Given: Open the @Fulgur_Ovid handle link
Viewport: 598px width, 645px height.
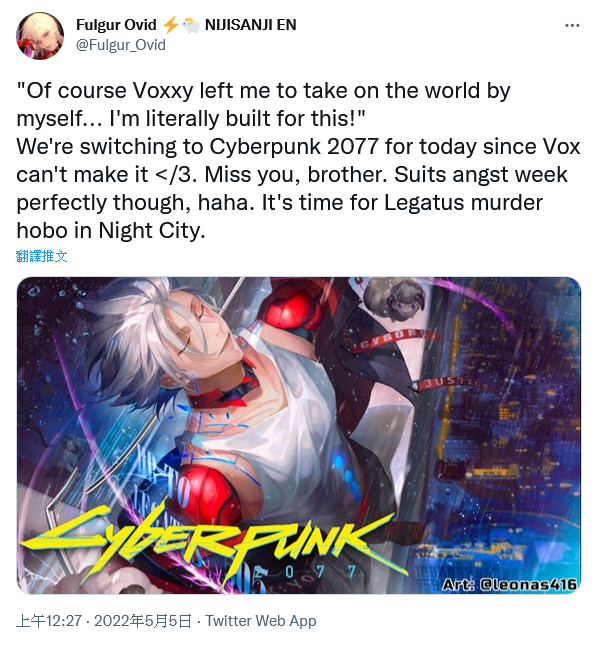Looking at the screenshot, I should (x=121, y=45).
